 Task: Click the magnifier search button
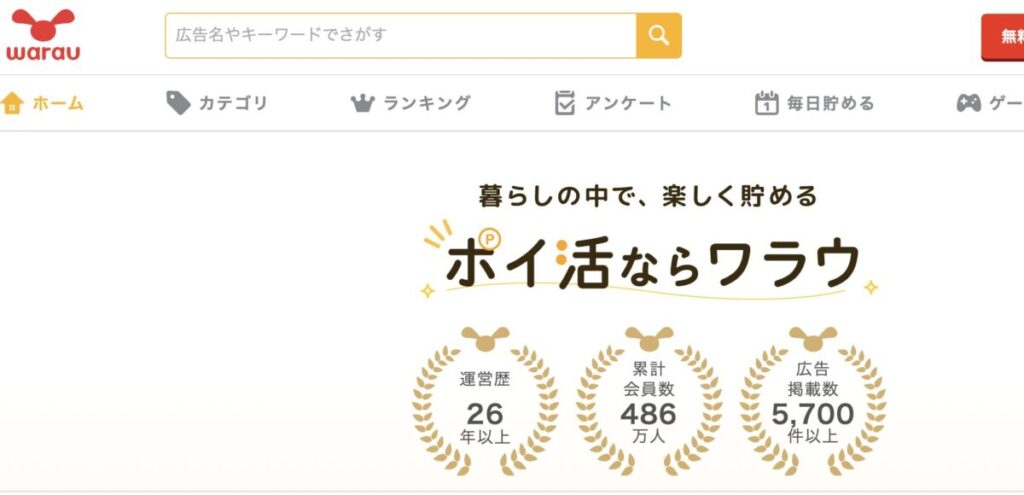click(658, 36)
